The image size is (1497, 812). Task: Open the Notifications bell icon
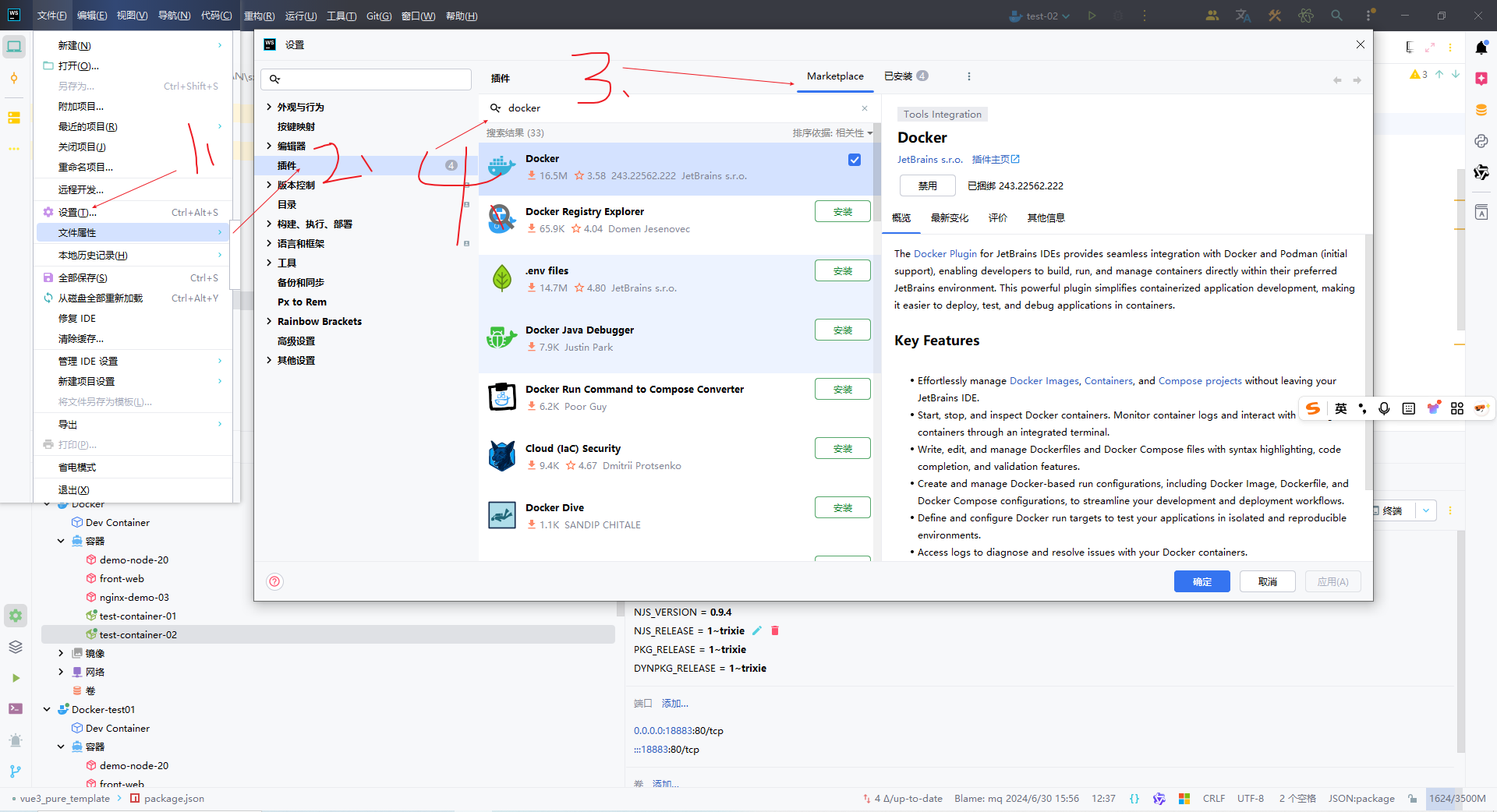pos(1481,48)
